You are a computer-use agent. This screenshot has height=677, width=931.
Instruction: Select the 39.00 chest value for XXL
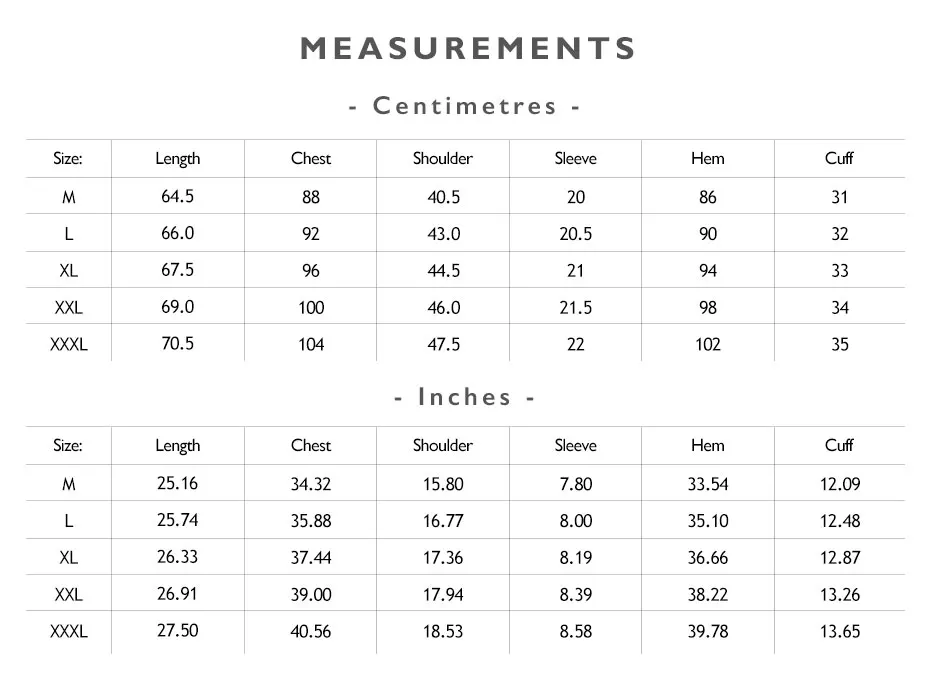(311, 594)
